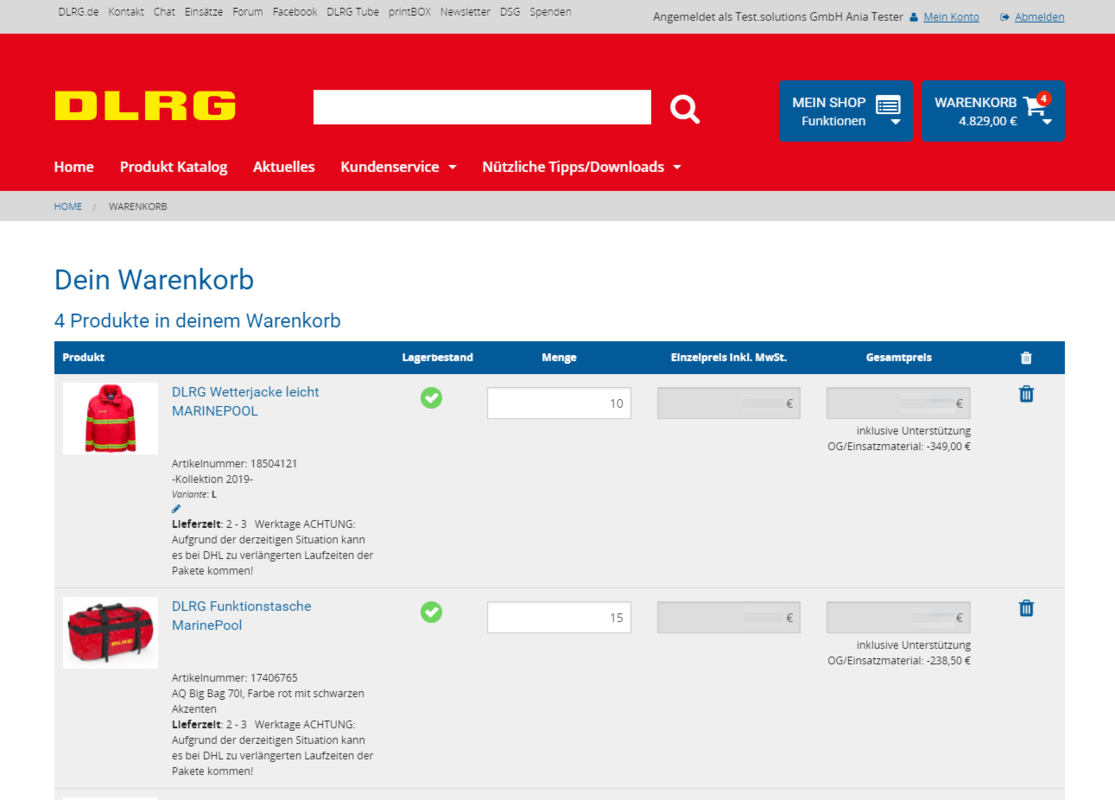This screenshot has height=800, width=1115.
Task: Open the Nützliche Tipps/Downloads dropdown
Action: [582, 167]
